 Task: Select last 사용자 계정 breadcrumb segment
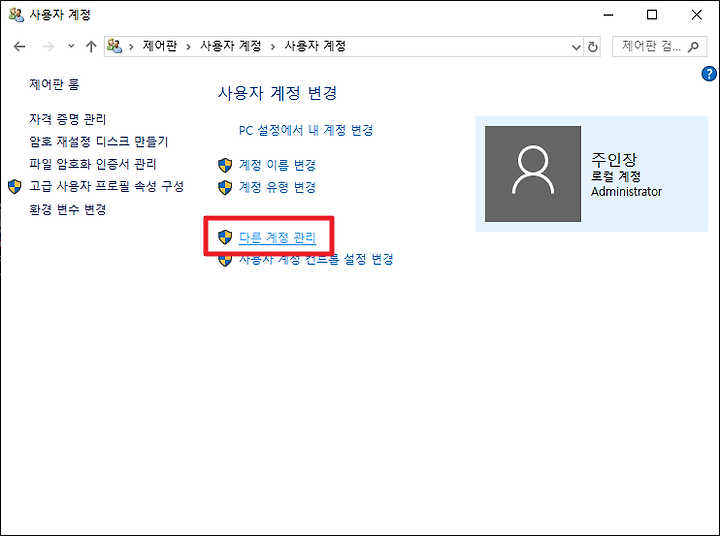(315, 46)
